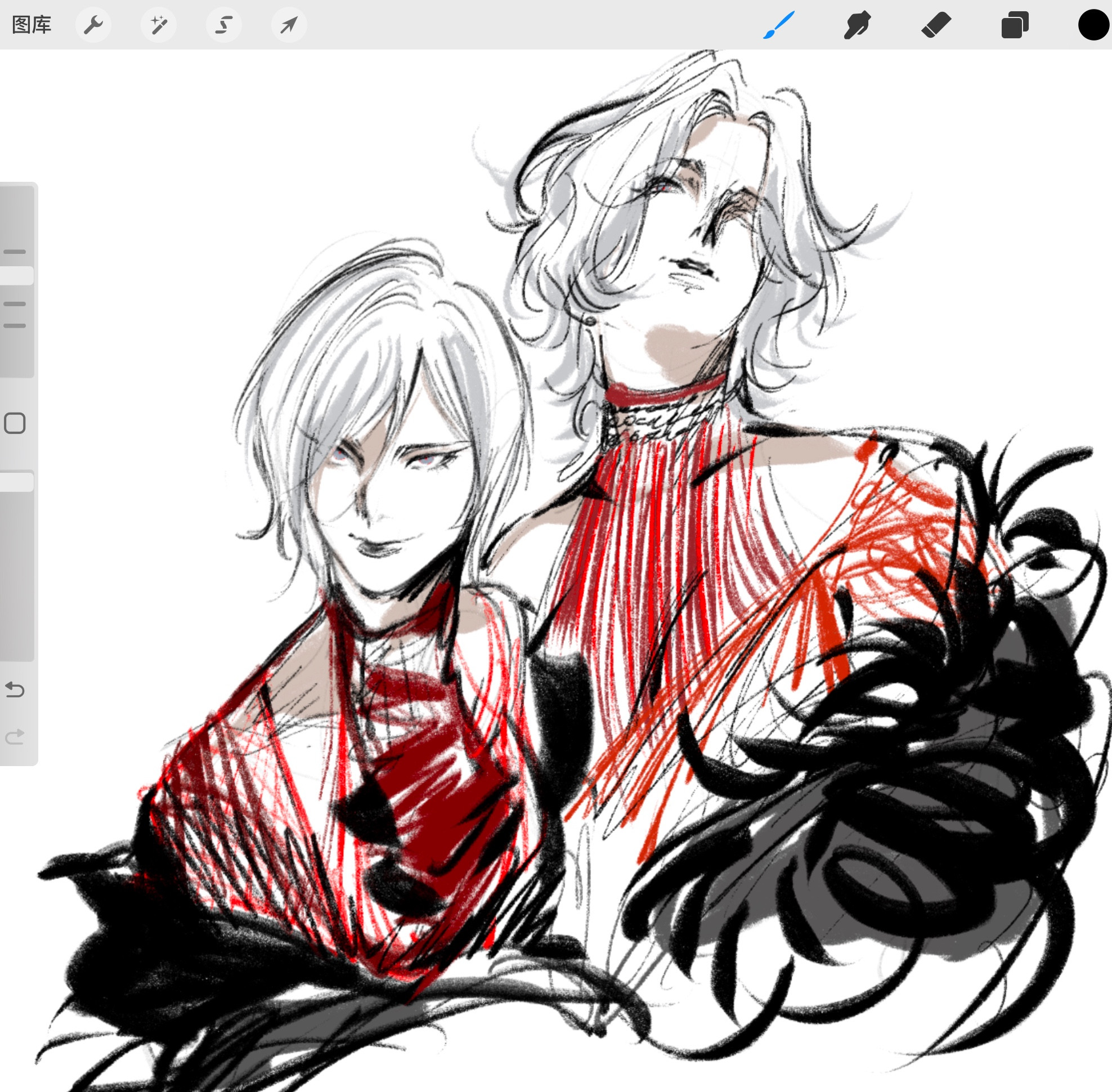Open the Actions wrench menu
Screen dimensions: 1112x1092
coord(93,25)
